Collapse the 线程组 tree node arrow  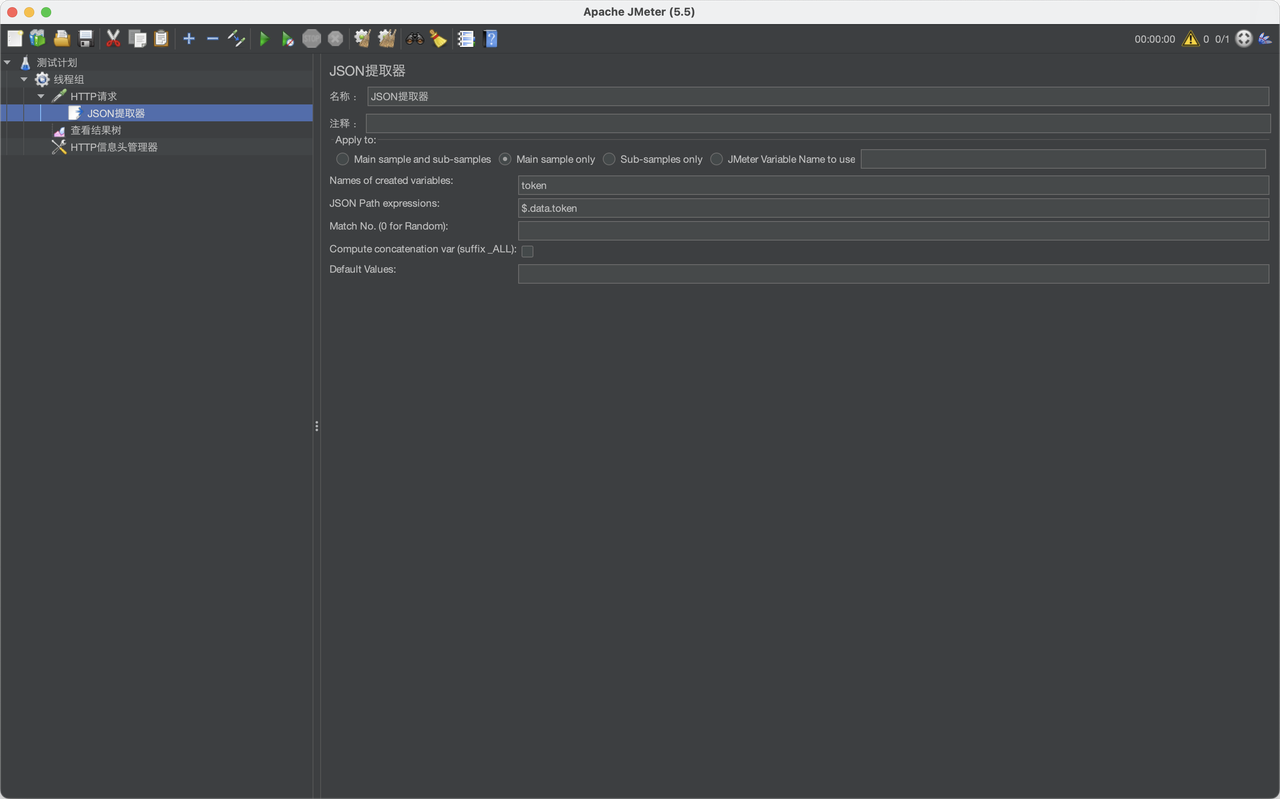pyautogui.click(x=24, y=79)
